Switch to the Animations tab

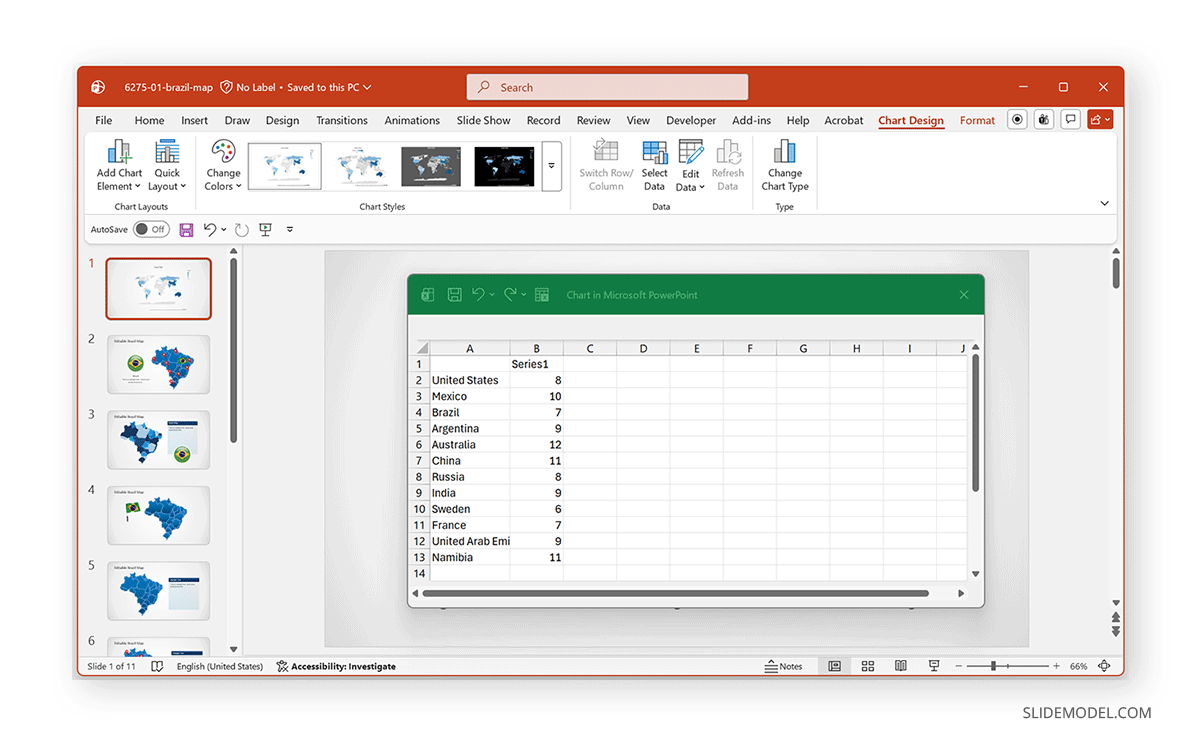(412, 120)
